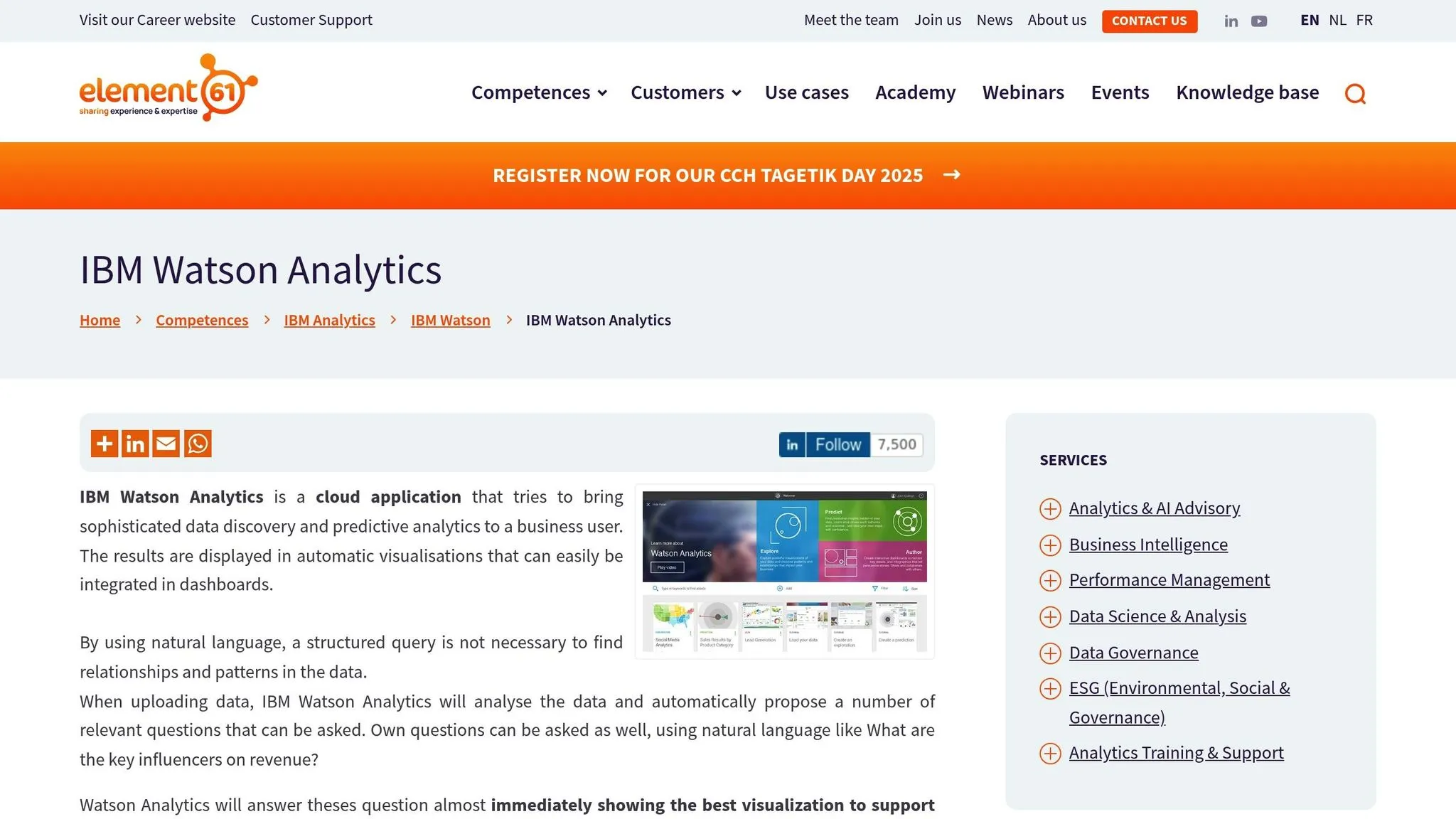The height and width of the screenshot is (819, 1456).
Task: Open the Join us link
Action: point(937,20)
